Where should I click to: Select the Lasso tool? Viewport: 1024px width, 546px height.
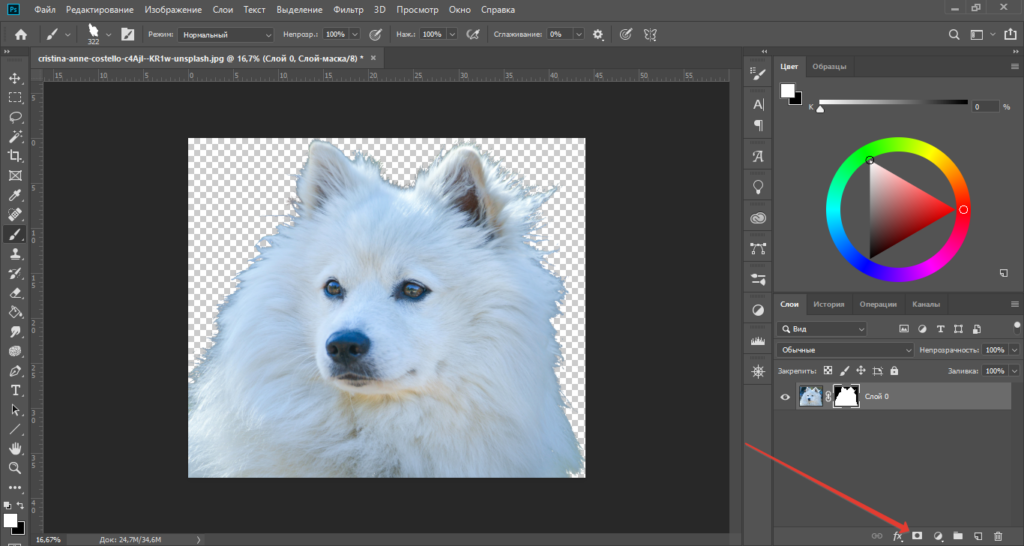pos(15,117)
